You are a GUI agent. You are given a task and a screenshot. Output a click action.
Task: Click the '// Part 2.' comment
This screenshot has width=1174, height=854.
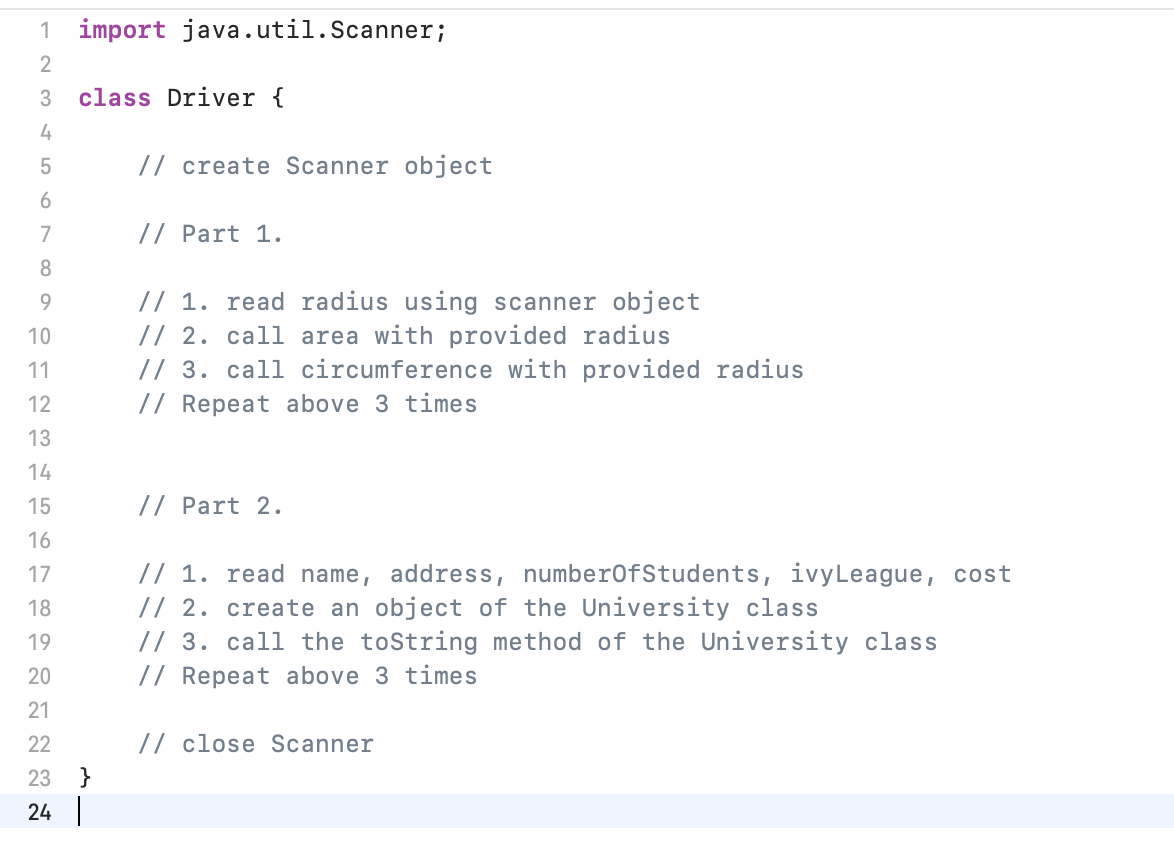[211, 506]
